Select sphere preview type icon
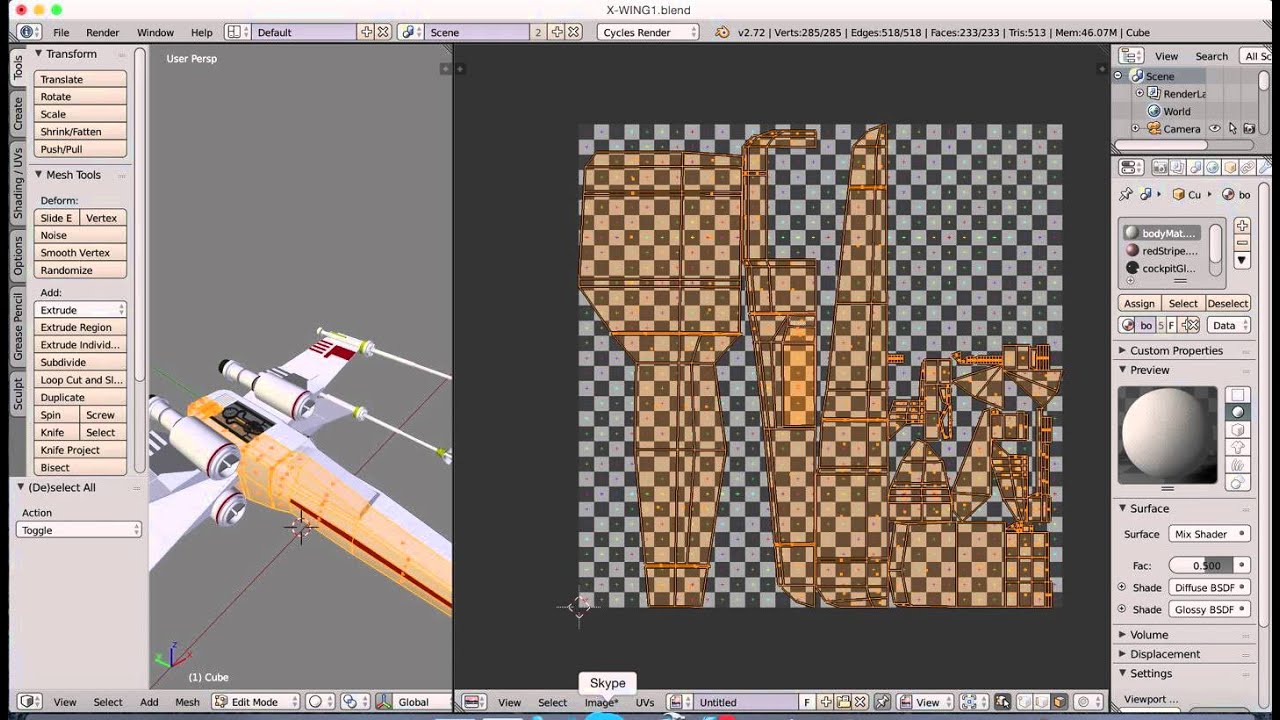Viewport: 1280px width, 720px height. point(1238,412)
